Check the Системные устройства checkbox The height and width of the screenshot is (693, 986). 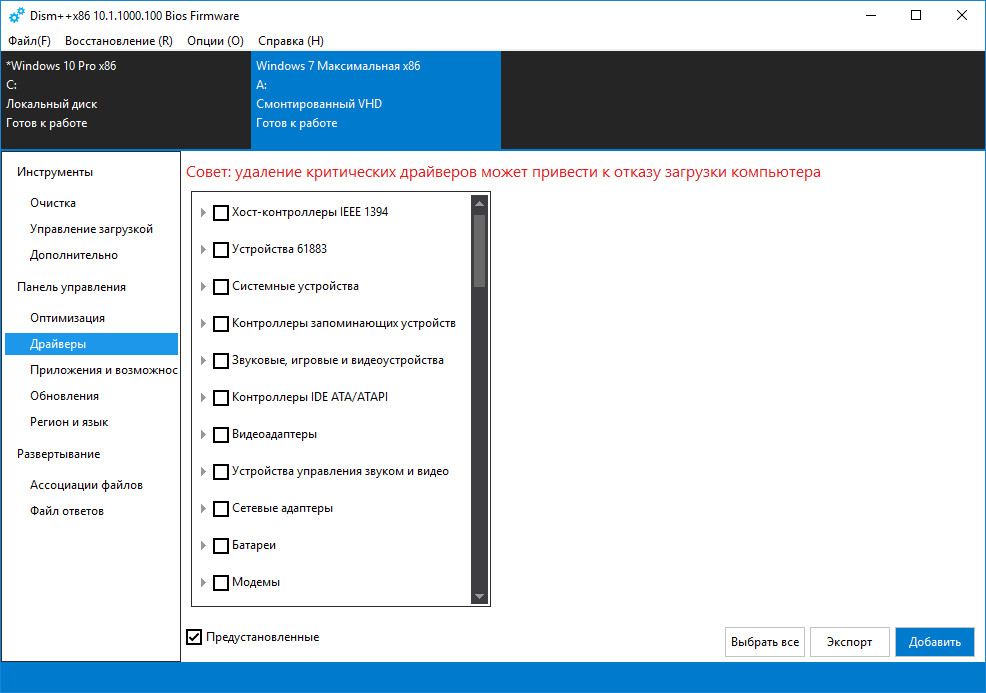coord(221,287)
